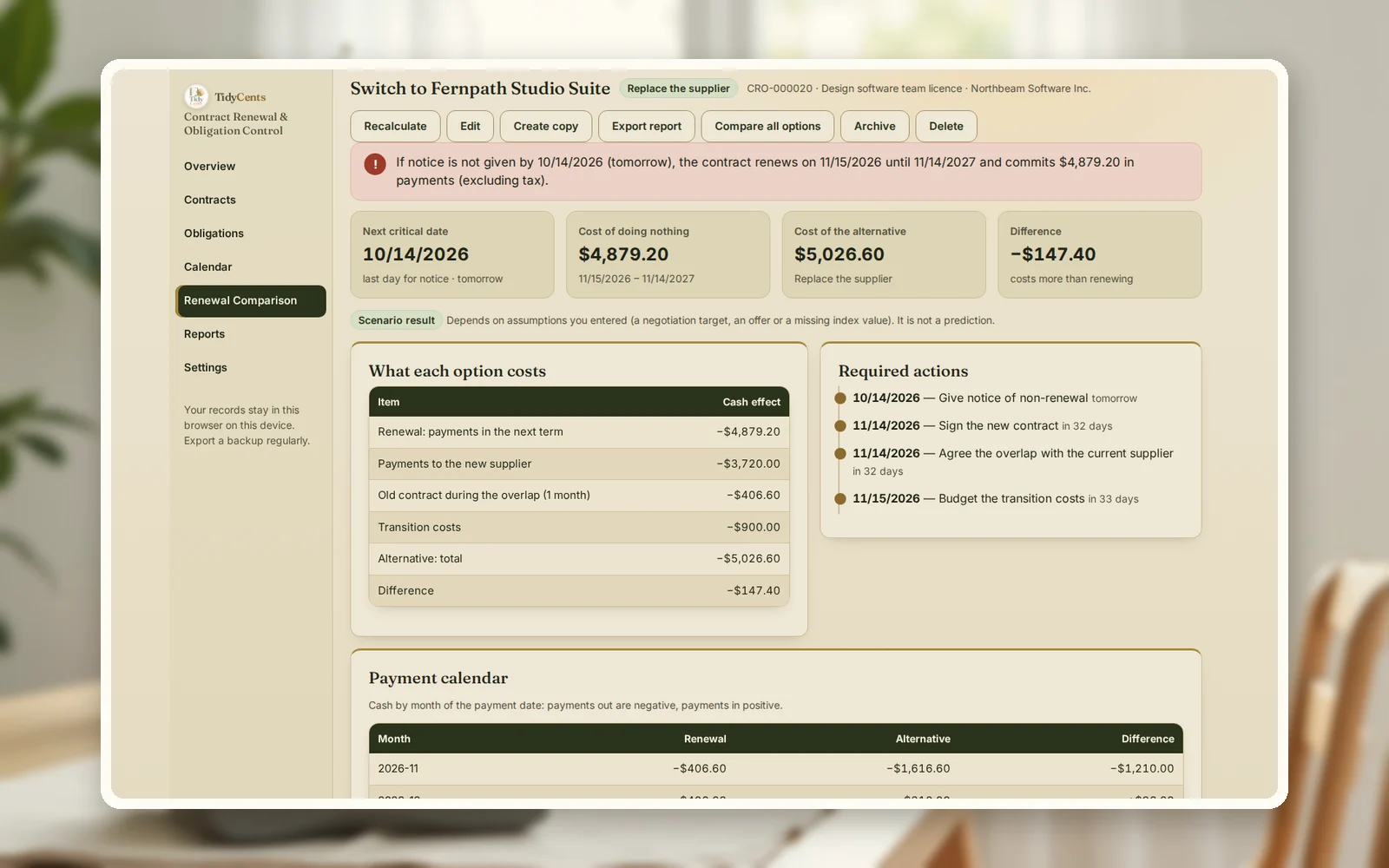Export the comparison report

coord(647,126)
